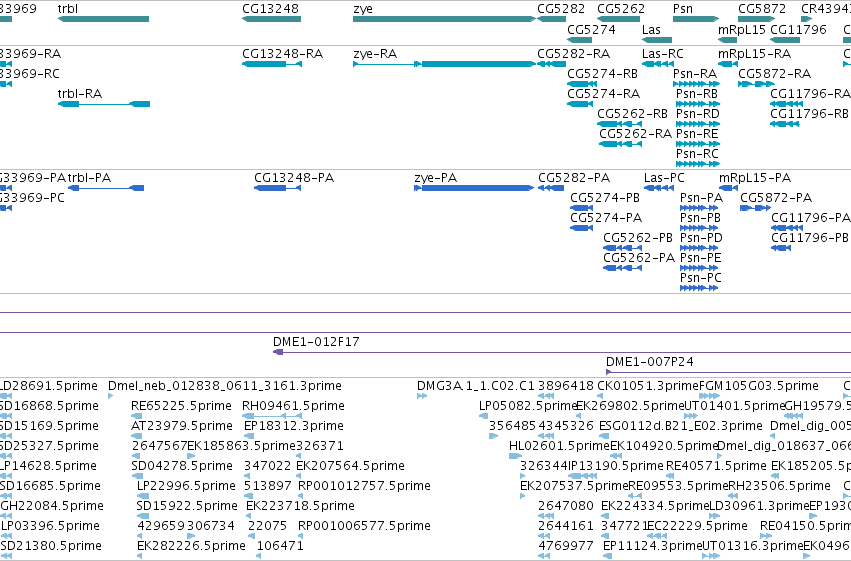
Task: Select protein Psn-PC
Action: [x=699, y=288]
